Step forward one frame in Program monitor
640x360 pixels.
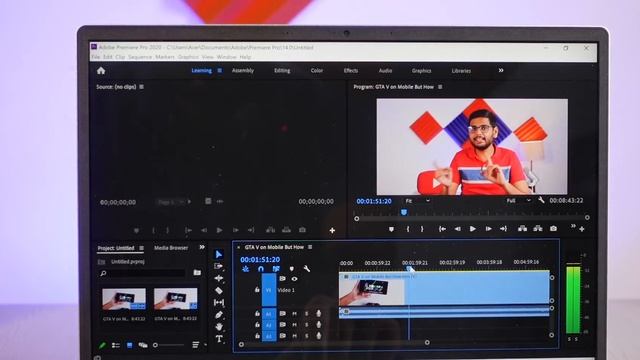click(x=488, y=229)
